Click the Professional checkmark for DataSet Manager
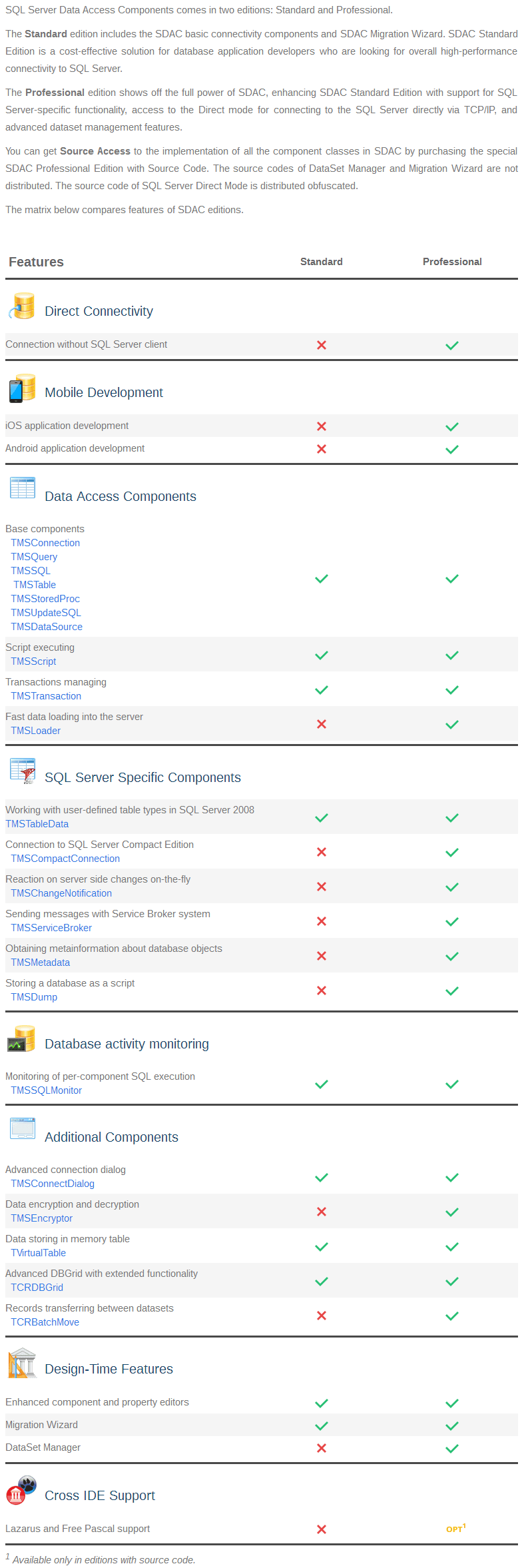This screenshot has height=1568, width=524. 452,1448
